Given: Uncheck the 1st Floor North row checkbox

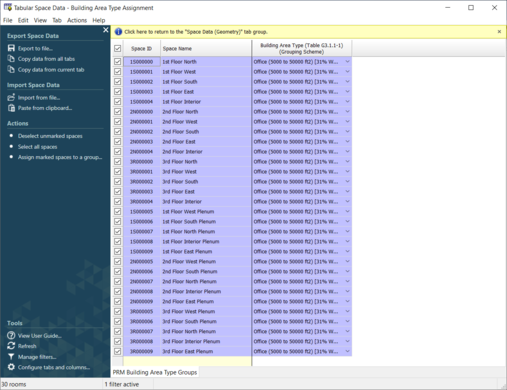Looking at the screenshot, I should (117, 61).
